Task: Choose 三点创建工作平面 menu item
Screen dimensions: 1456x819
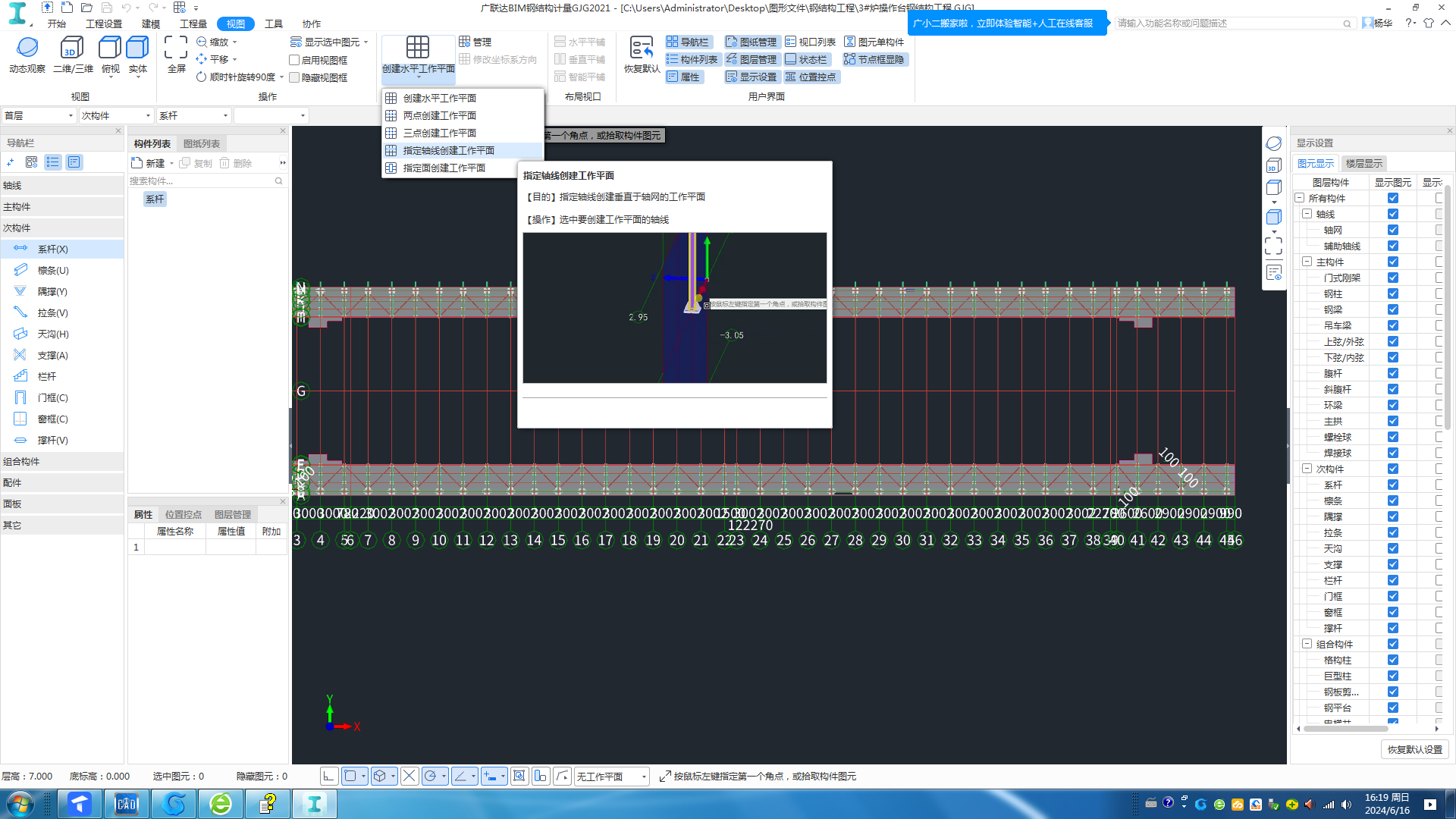Action: tap(463, 133)
